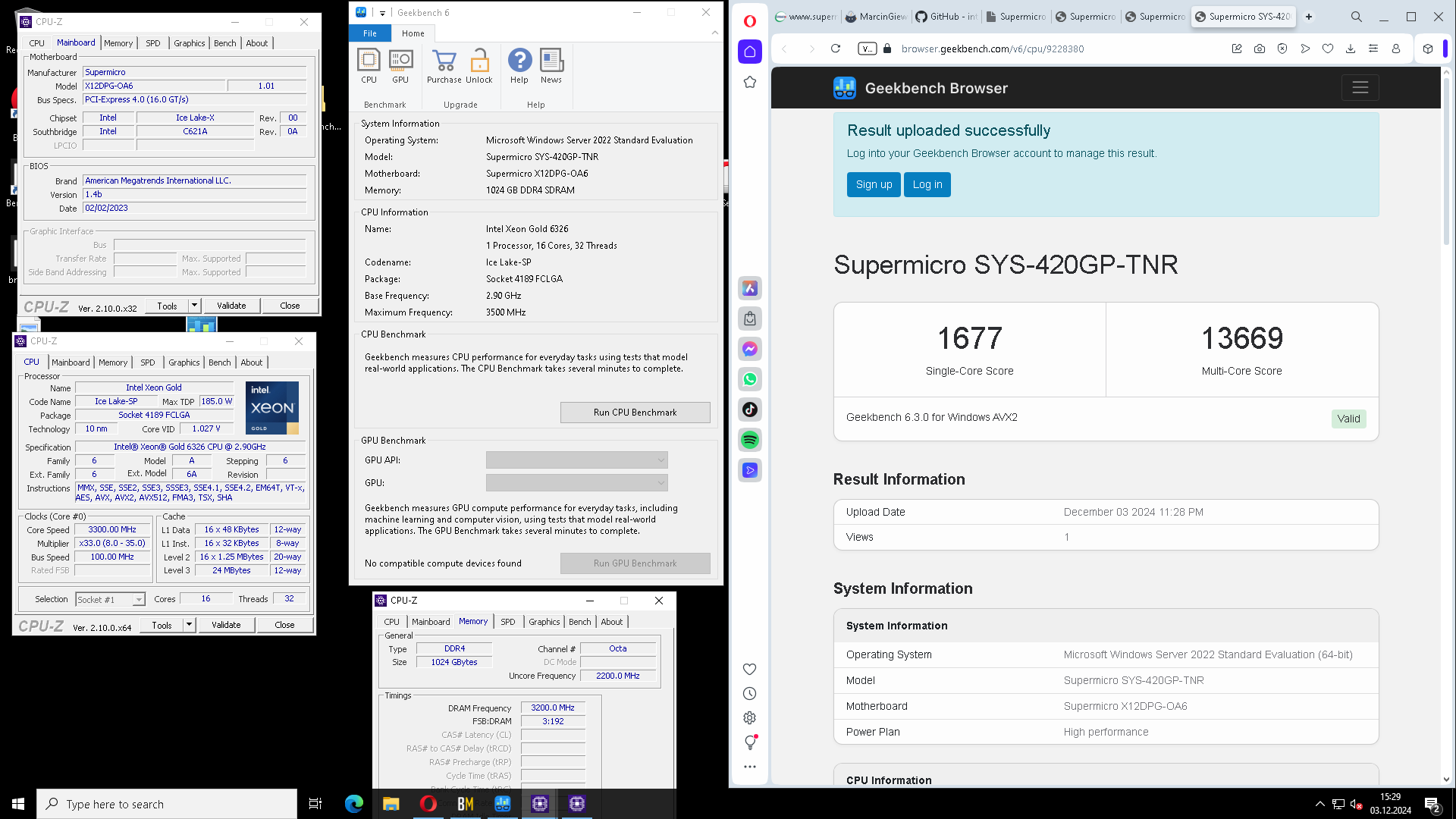Open Opera bookmarks star sidebar icon
1456x819 pixels.
pyautogui.click(x=750, y=82)
